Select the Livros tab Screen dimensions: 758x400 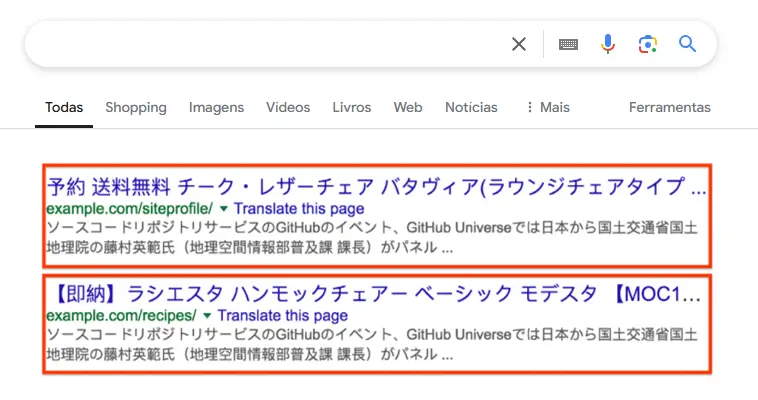[351, 107]
